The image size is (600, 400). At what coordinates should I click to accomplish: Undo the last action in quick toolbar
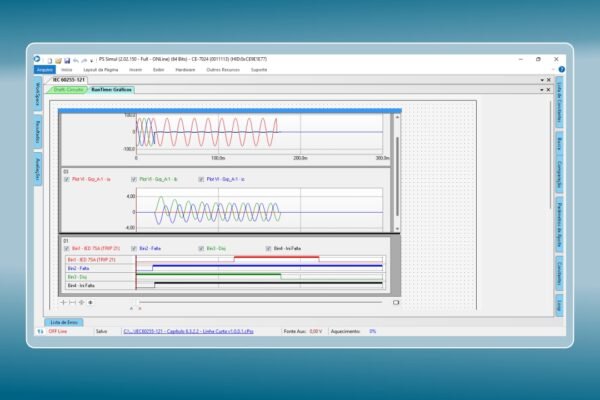coord(76,60)
